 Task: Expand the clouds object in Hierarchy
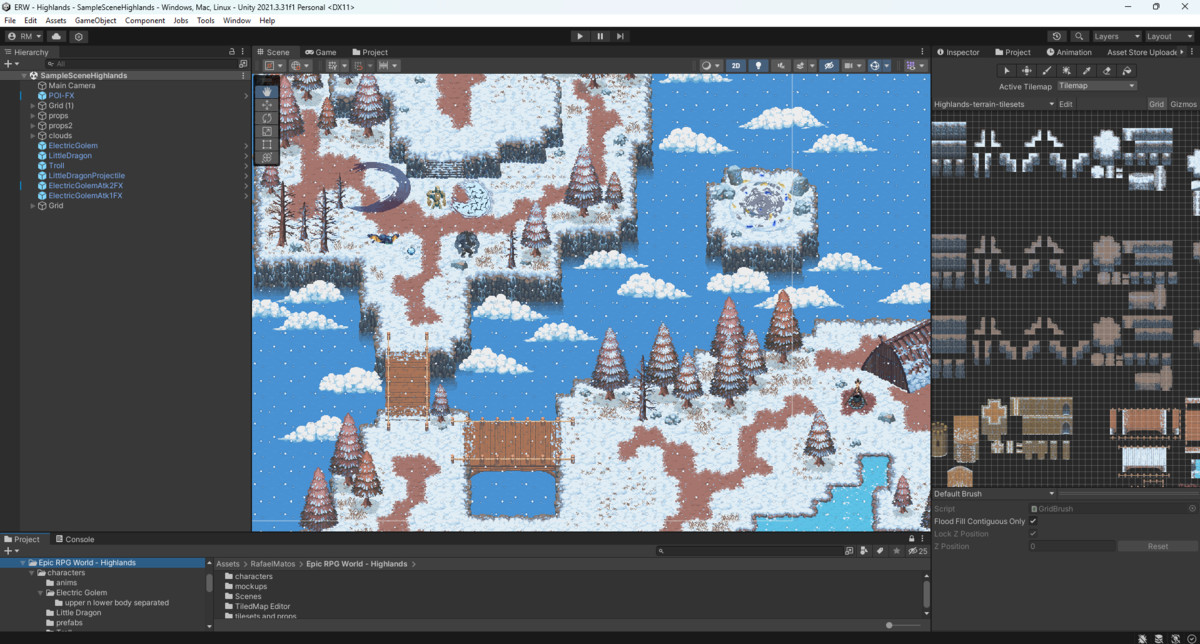(33, 136)
